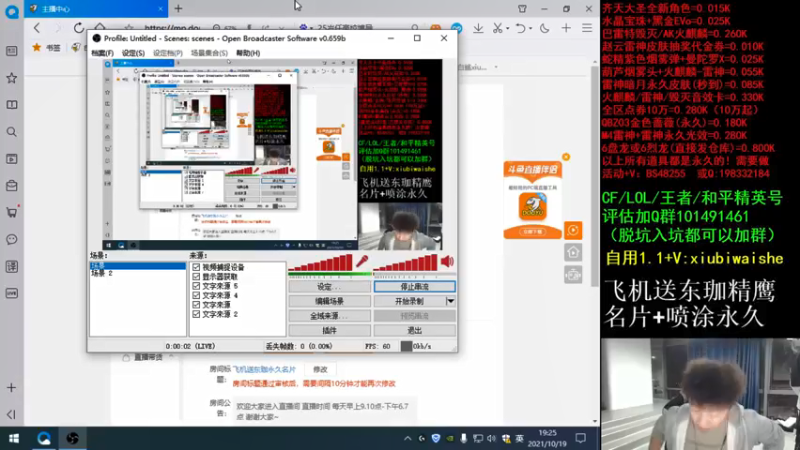Screen dimensions: 800x450
Task: Open the taskbar volume icon
Action: tap(491, 438)
